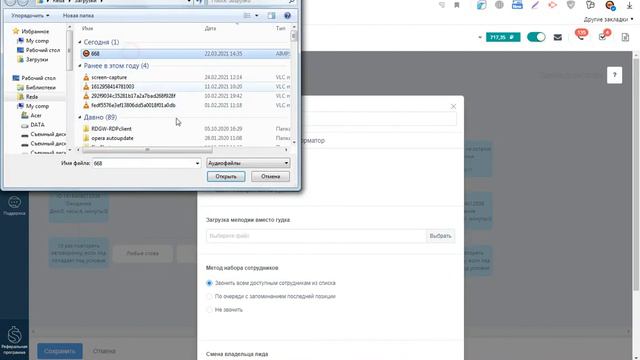640x360 pixels.
Task: Open Другие закладки bookmarks menu
Action: 609,19
